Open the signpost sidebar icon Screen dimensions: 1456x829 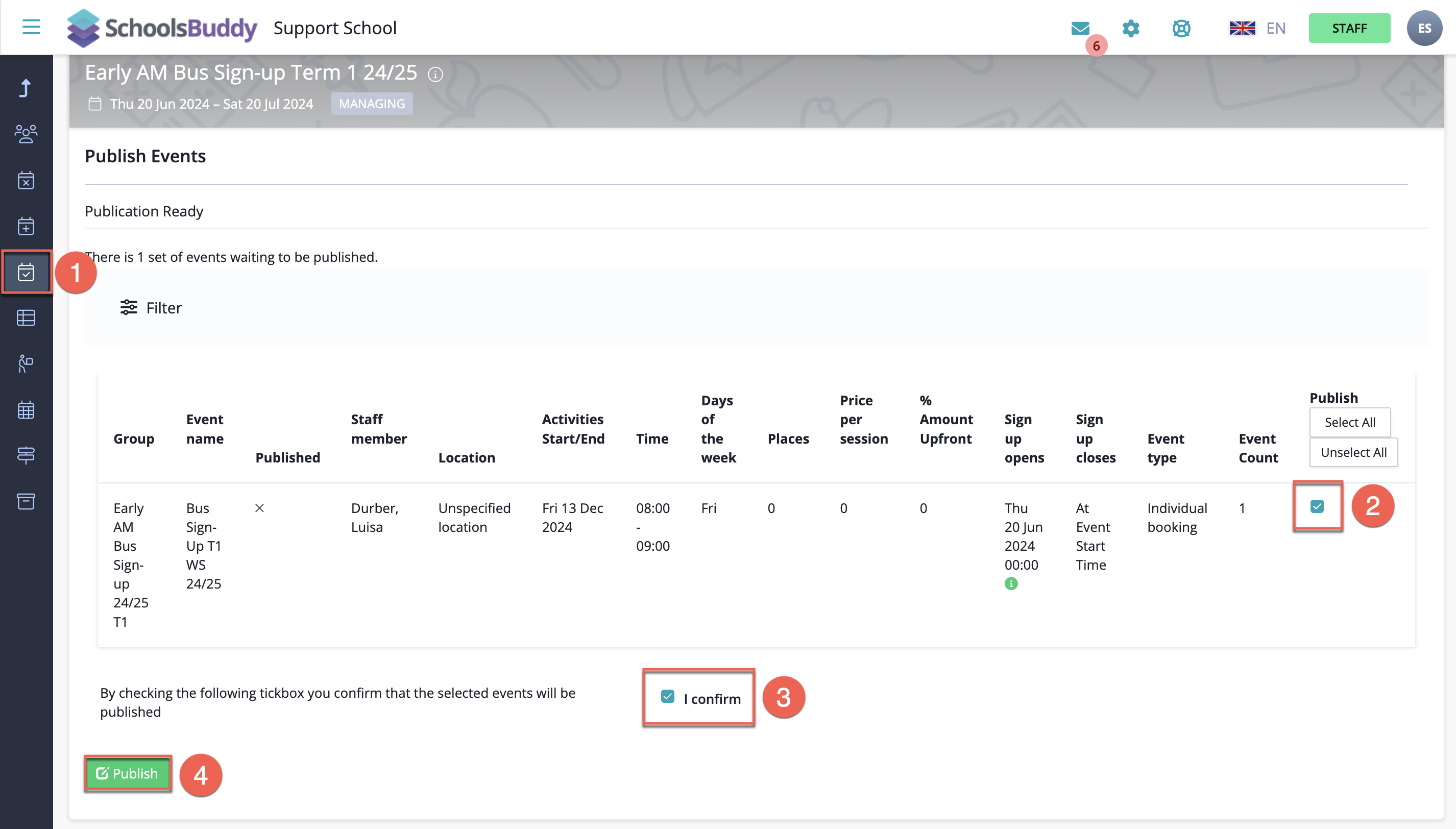point(26,455)
